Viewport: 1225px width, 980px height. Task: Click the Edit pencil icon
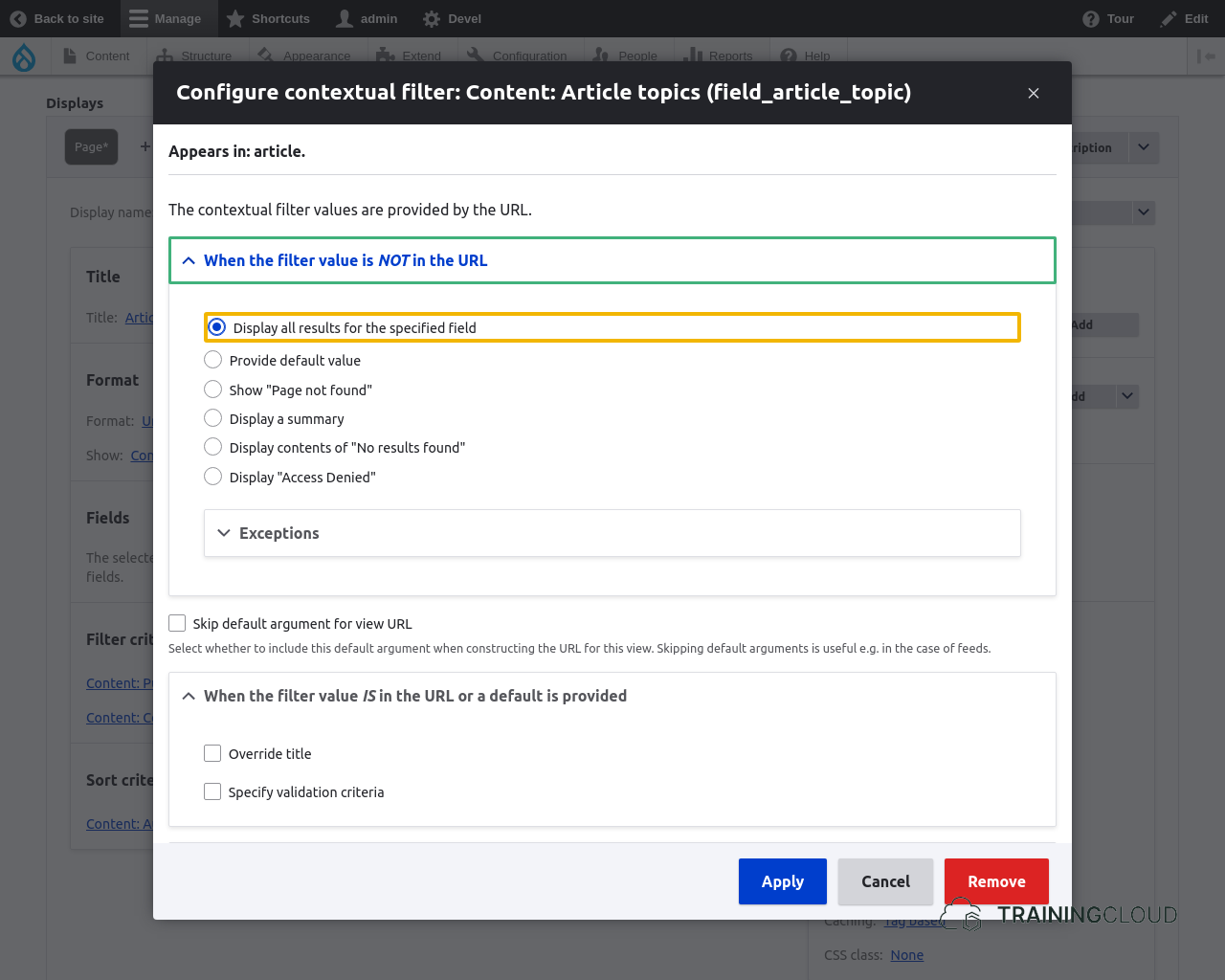click(1169, 18)
